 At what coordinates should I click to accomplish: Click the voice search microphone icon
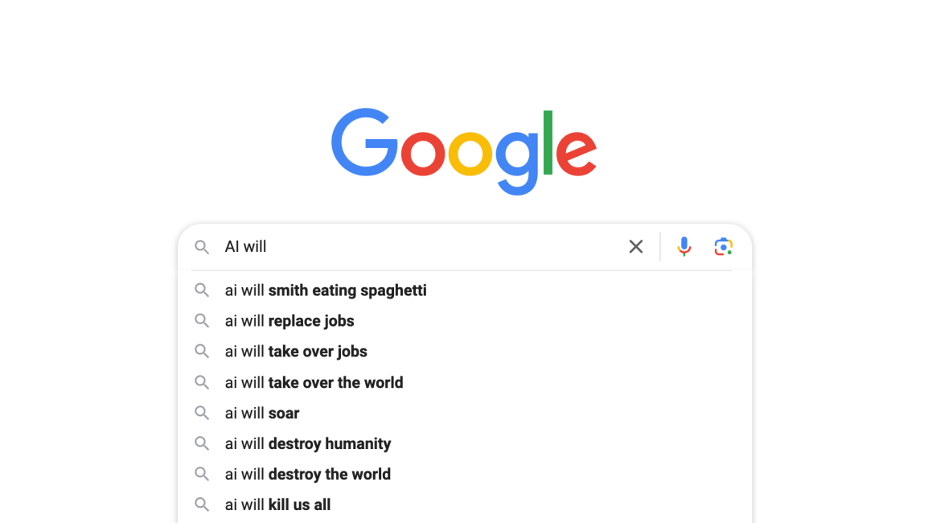click(x=684, y=247)
